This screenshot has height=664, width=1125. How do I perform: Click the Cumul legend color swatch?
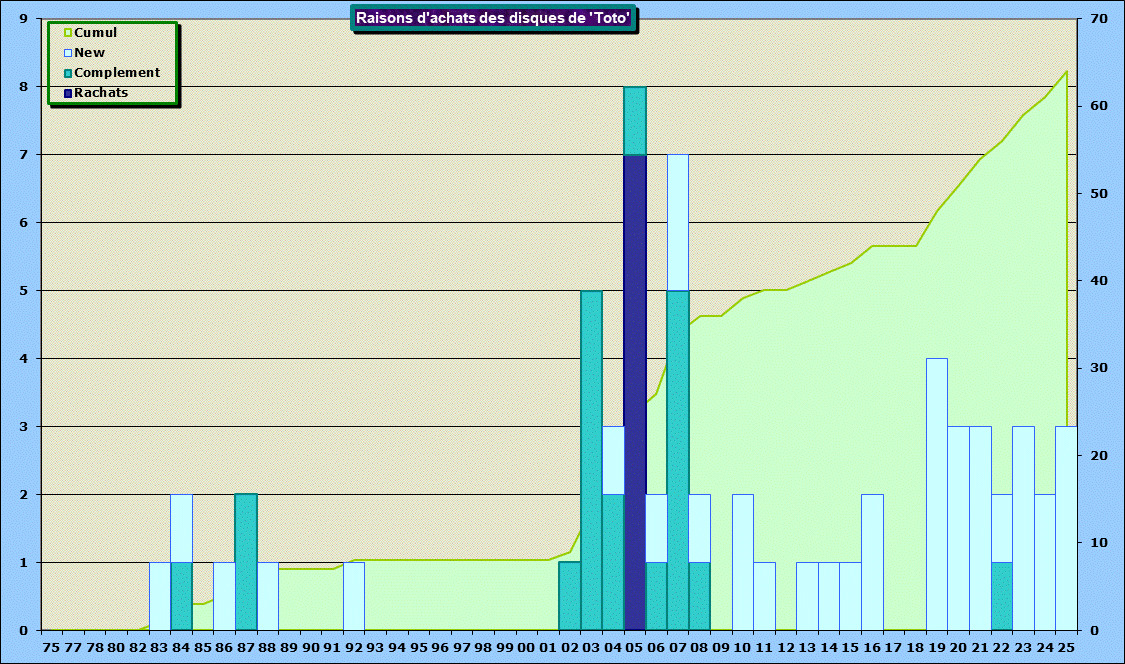coord(68,33)
